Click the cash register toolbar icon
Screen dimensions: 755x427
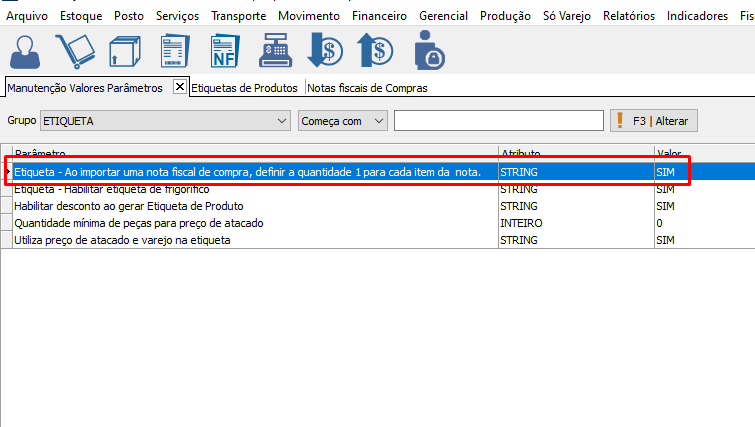click(x=274, y=51)
